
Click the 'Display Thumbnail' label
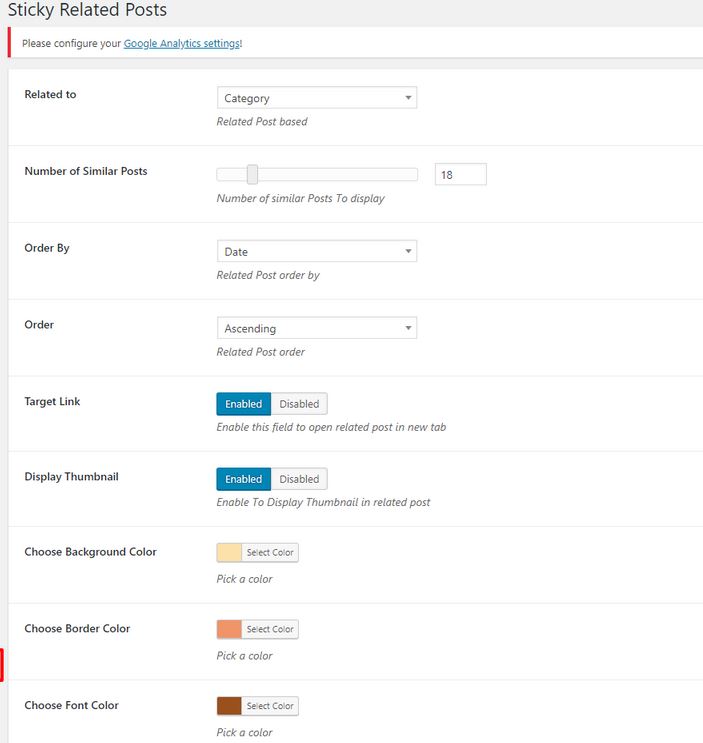(72, 477)
